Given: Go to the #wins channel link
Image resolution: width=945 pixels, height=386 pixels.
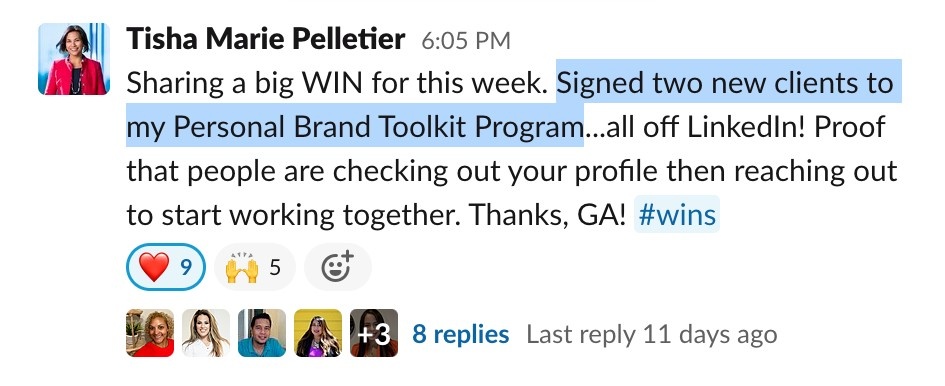Looking at the screenshot, I should coord(677,214).
